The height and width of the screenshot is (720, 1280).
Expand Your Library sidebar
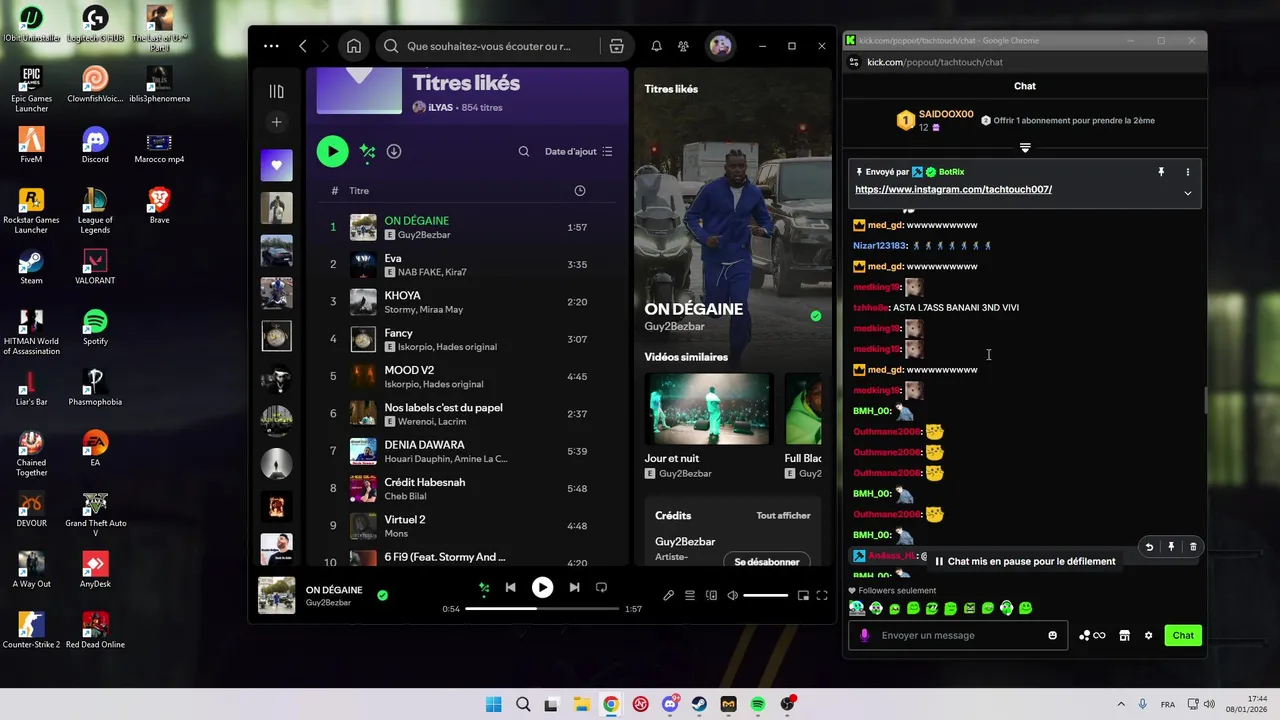[x=277, y=91]
